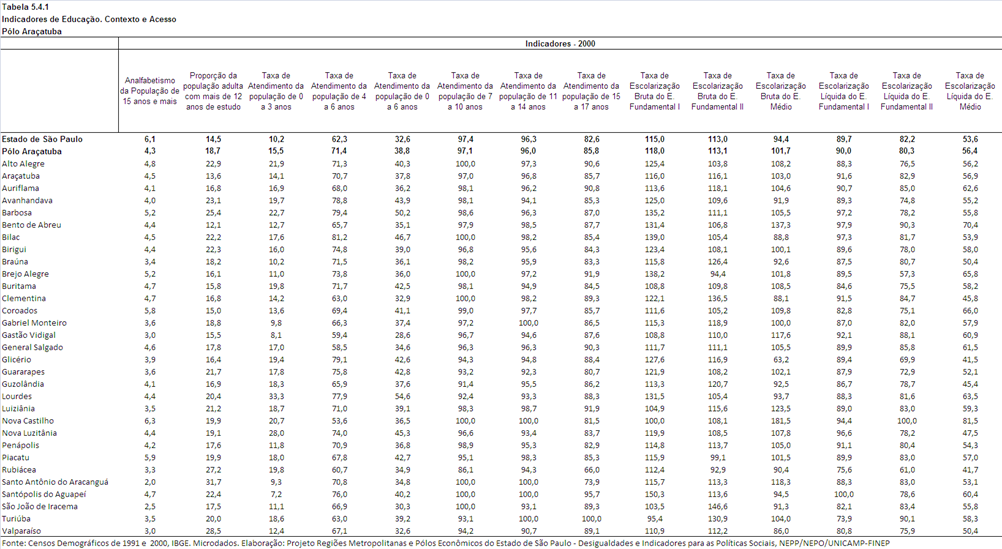This screenshot has width=1002, height=549.
Task: Click São João de Iracema's value 146,6
Action: [718, 507]
